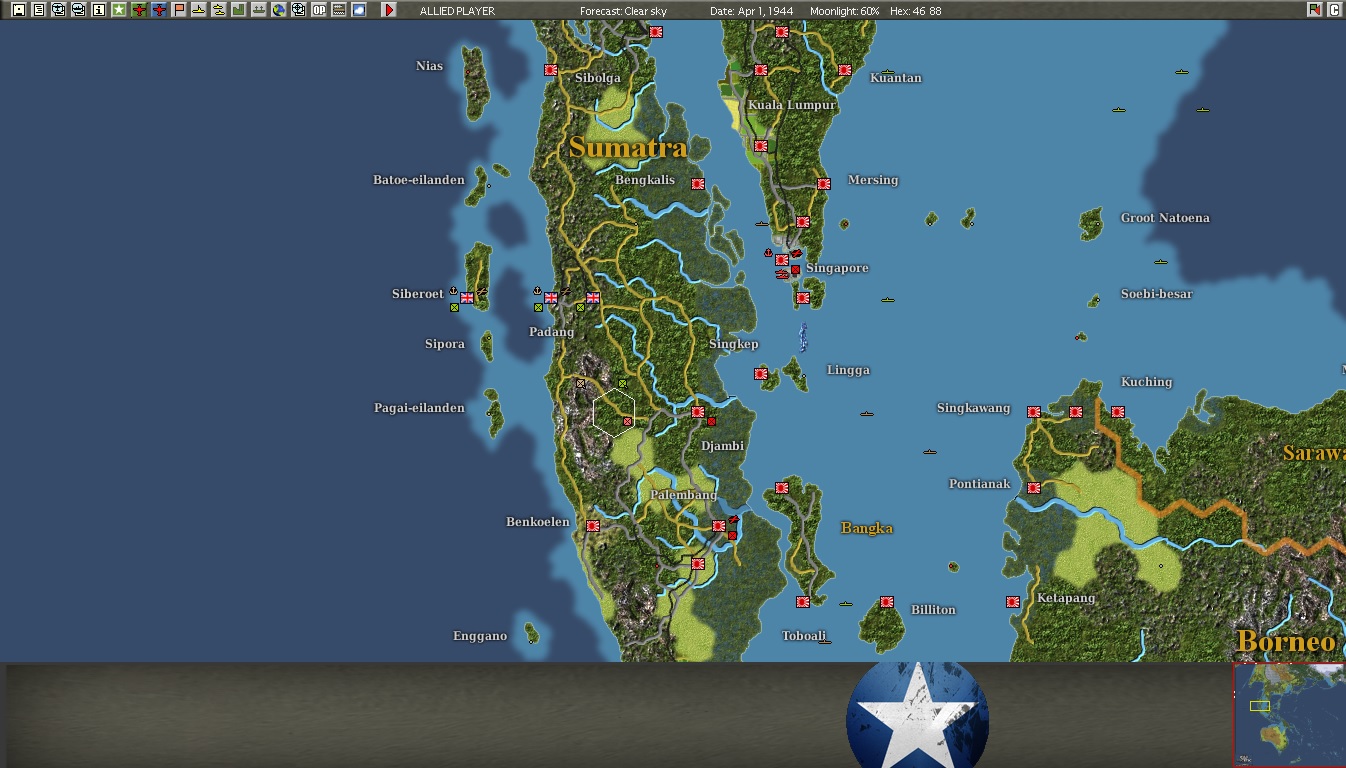
Task: Select the Japanese flag base at Mersing
Action: pyautogui.click(x=824, y=184)
